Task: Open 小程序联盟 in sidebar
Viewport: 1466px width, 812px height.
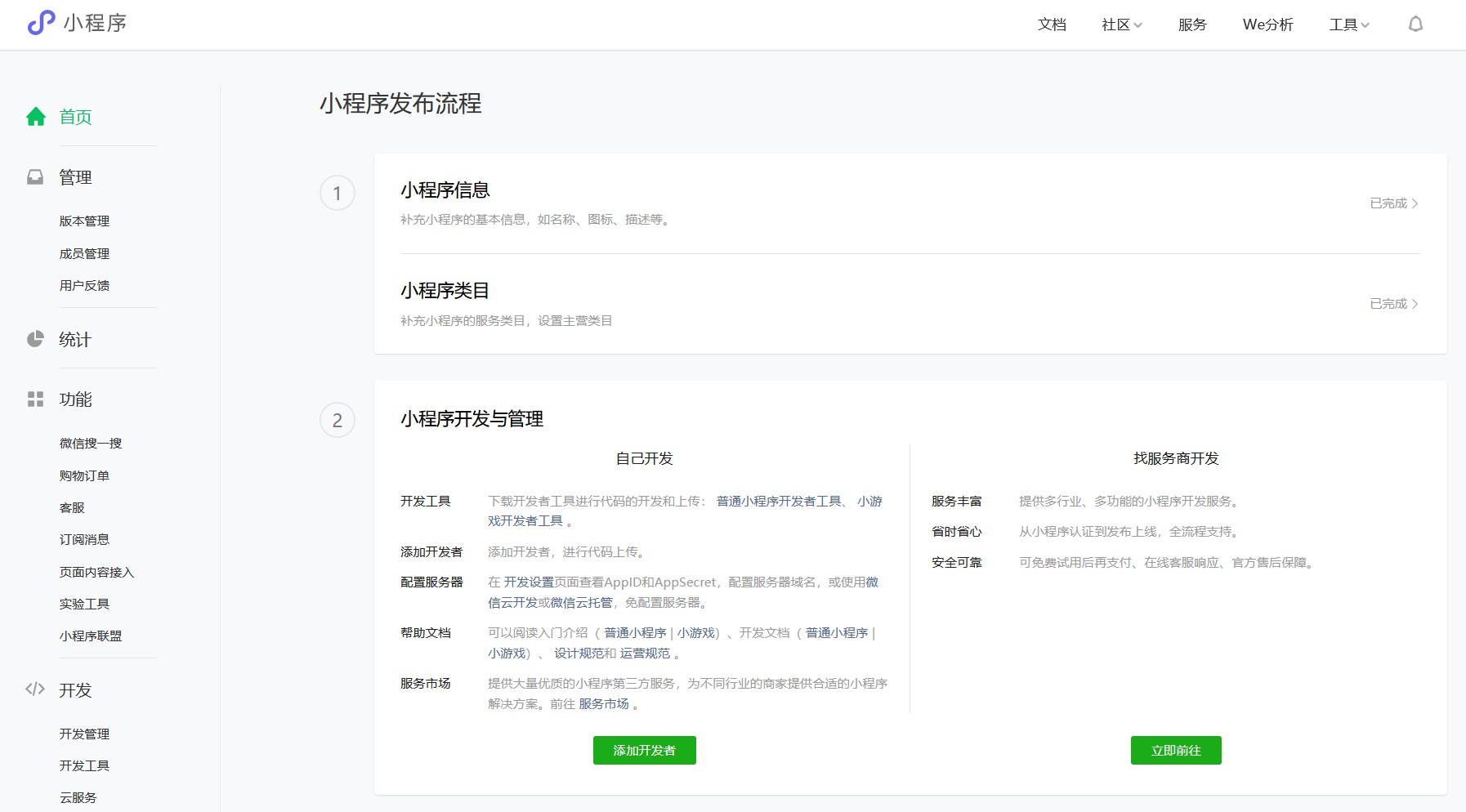Action: pos(91,636)
